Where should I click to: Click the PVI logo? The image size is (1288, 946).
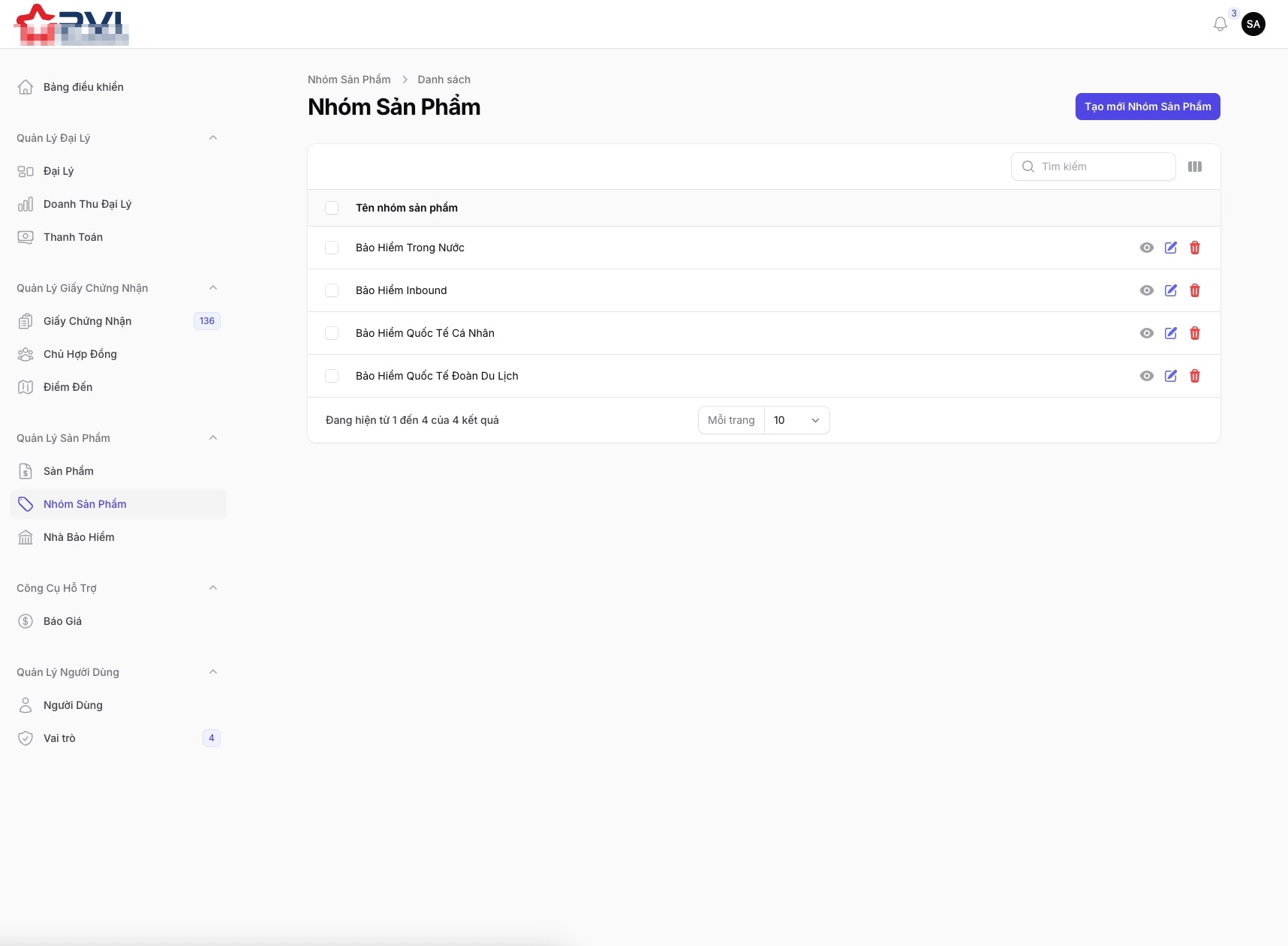pyautogui.click(x=71, y=25)
